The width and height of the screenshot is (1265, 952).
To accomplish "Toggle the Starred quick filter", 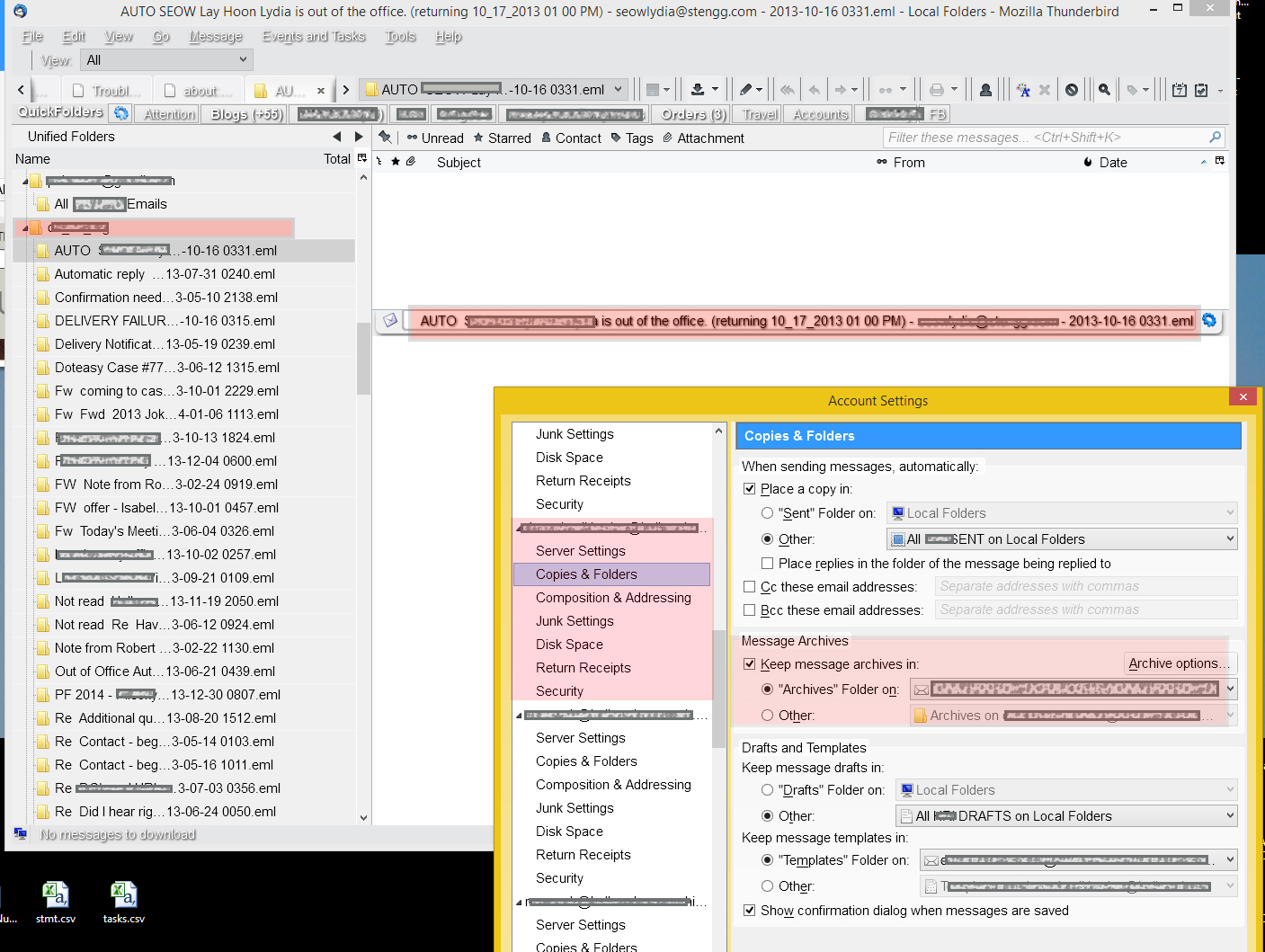I will coord(502,138).
